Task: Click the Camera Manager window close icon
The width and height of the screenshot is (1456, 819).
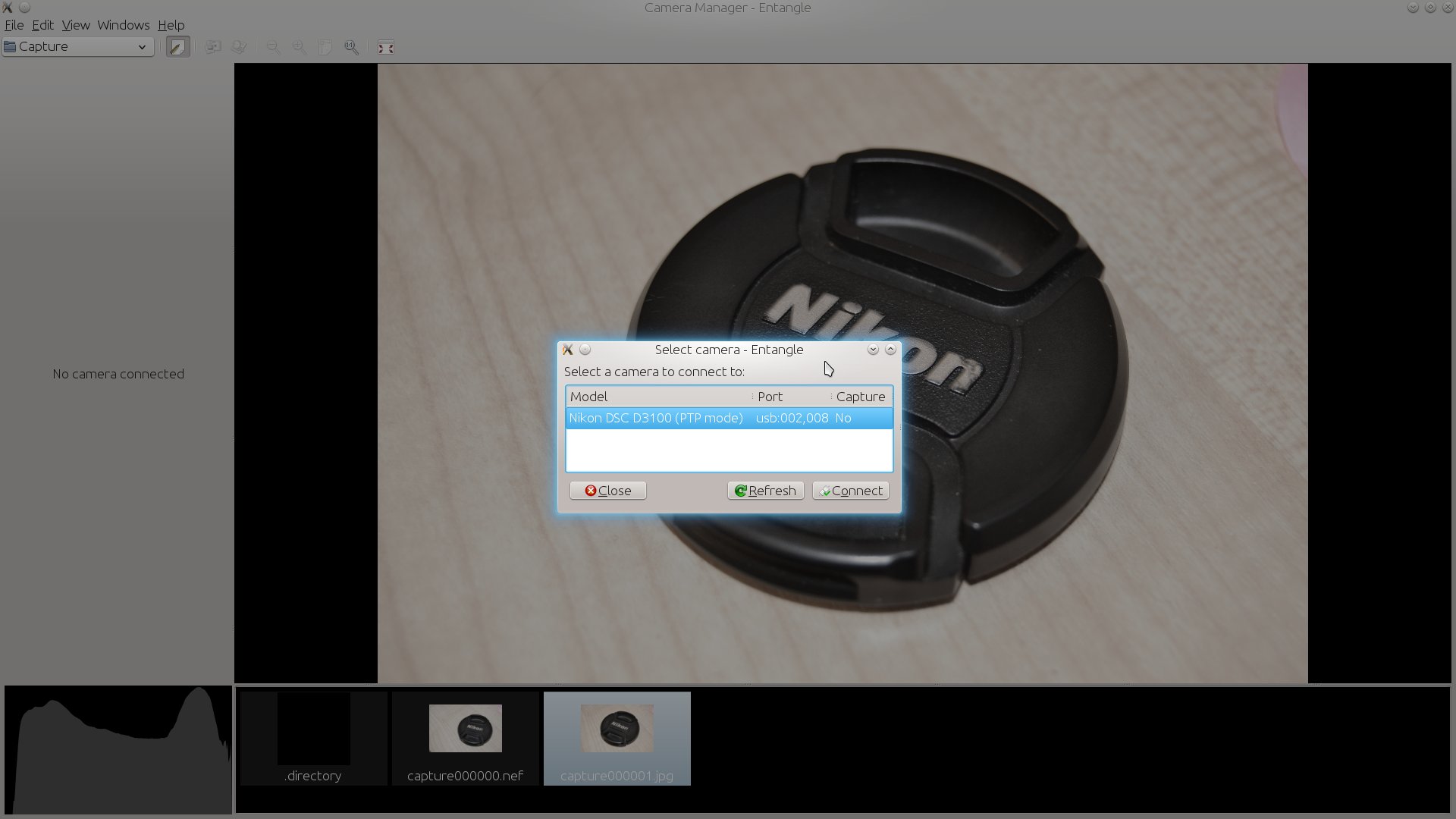Action: tap(1447, 8)
